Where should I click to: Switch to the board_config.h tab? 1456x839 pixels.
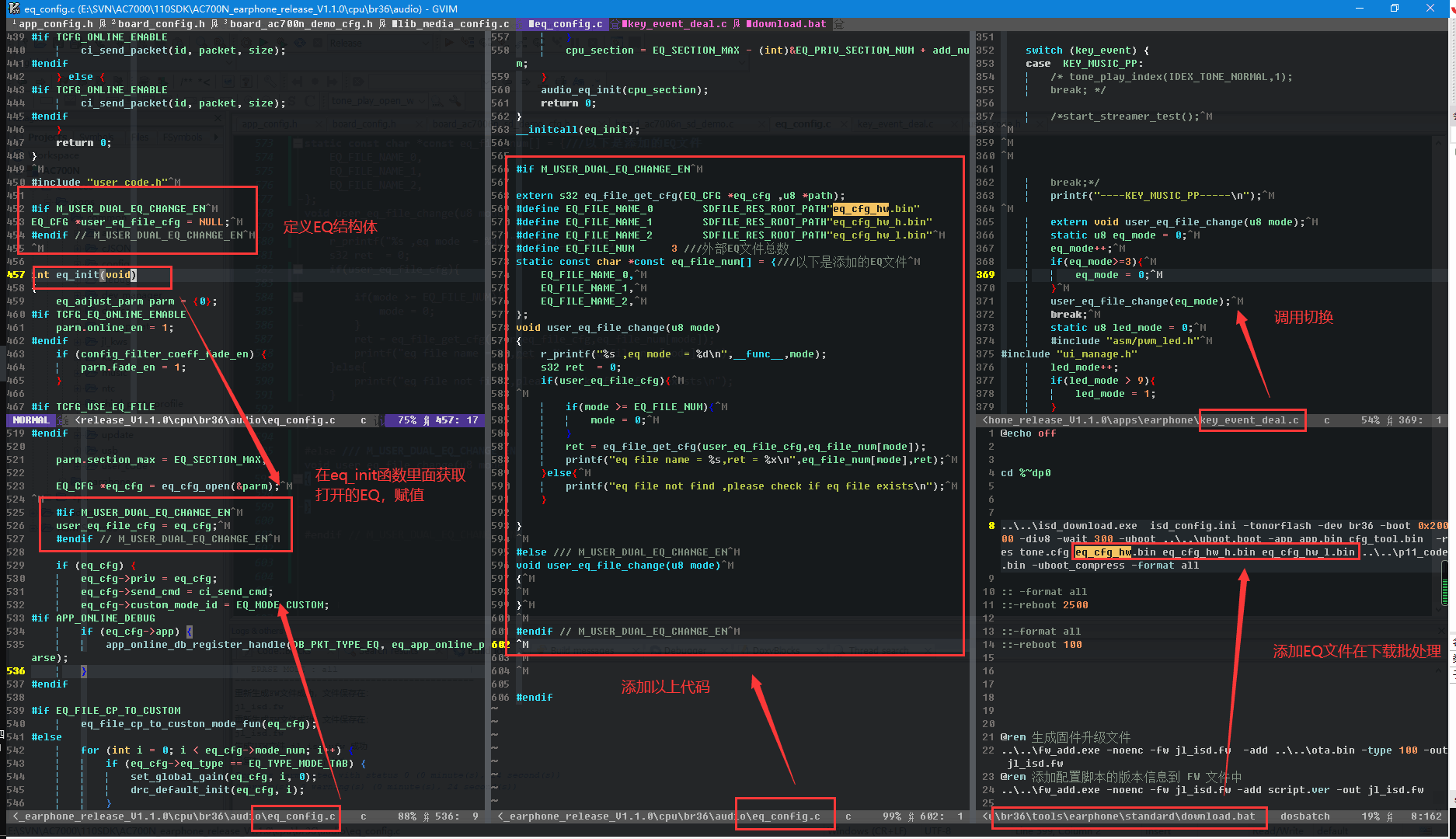(x=161, y=24)
